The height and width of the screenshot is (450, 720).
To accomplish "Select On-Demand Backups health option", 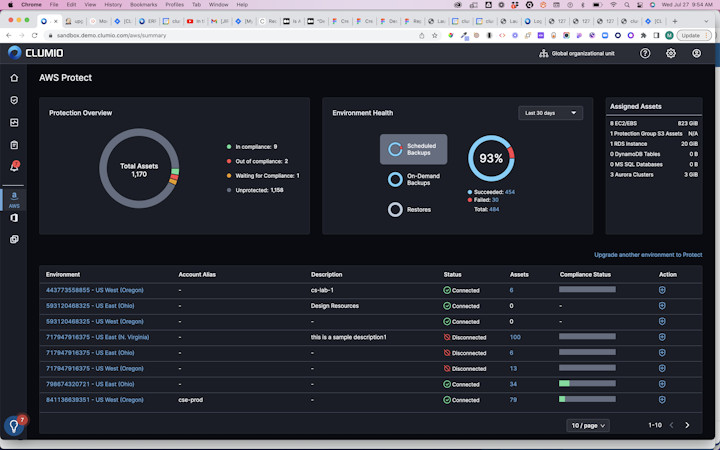I will [414, 180].
